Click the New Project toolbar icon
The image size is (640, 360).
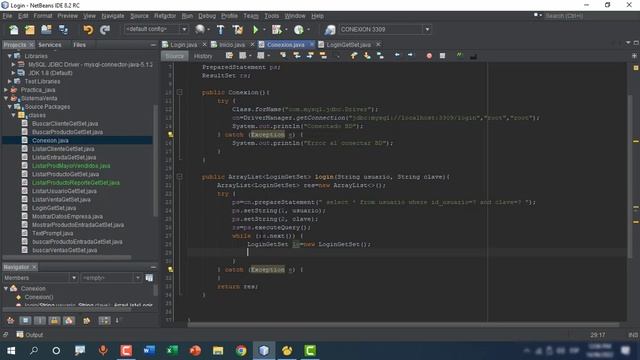pyautogui.click(x=30, y=29)
